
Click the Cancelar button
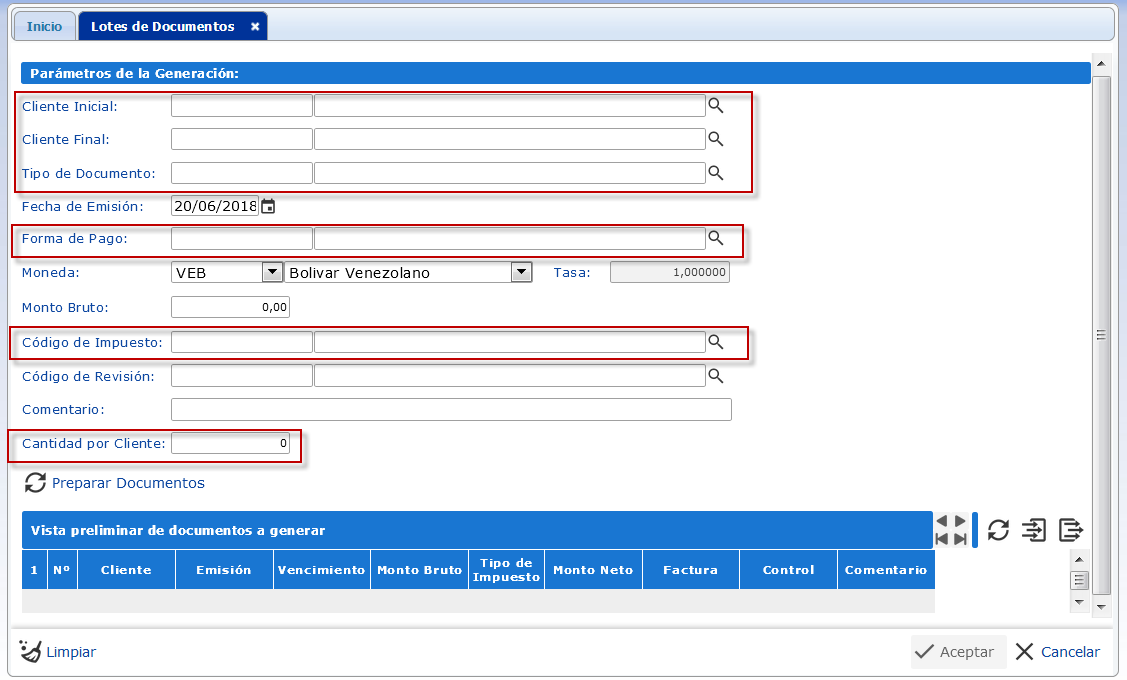point(1058,652)
